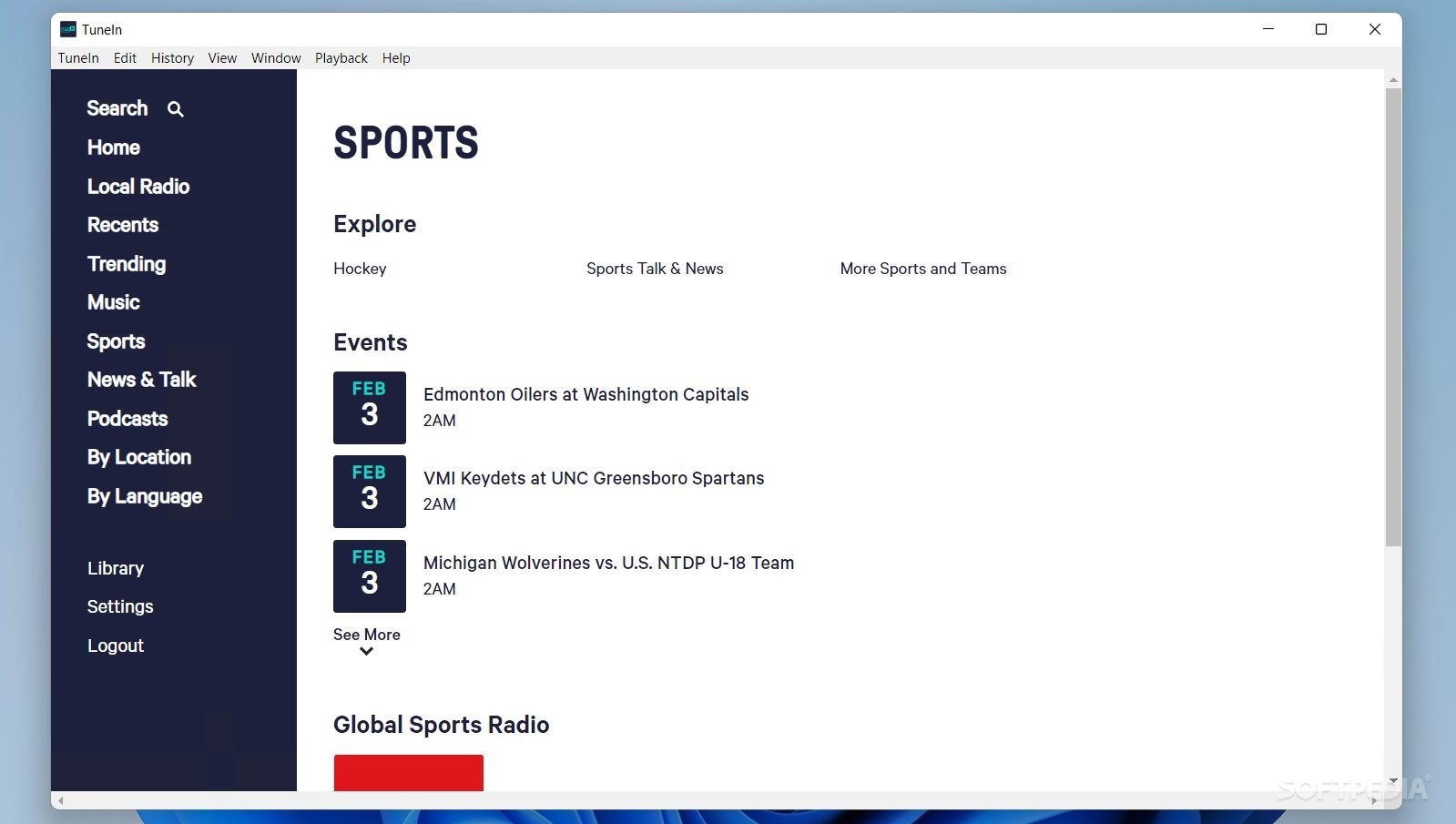
Task: Open Edmonton Oilers at Washington Capitals event
Action: (x=586, y=394)
